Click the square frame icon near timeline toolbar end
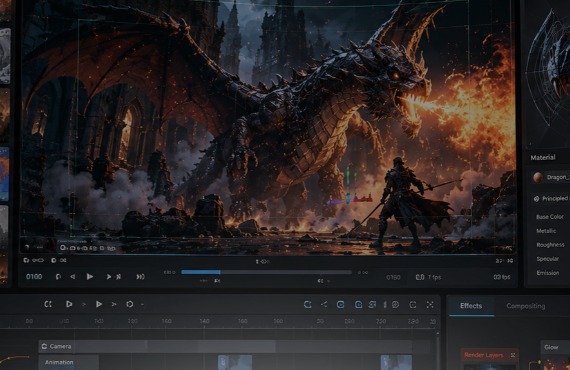 click(413, 305)
